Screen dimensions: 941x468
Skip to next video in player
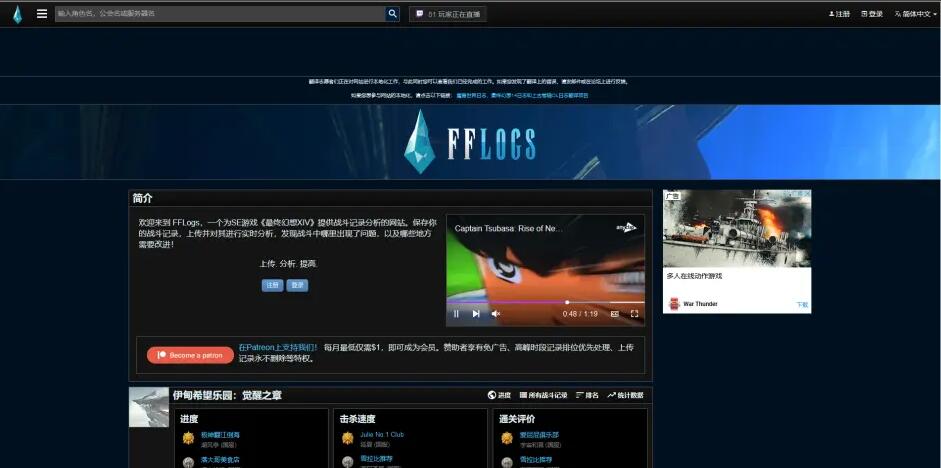[x=476, y=314]
